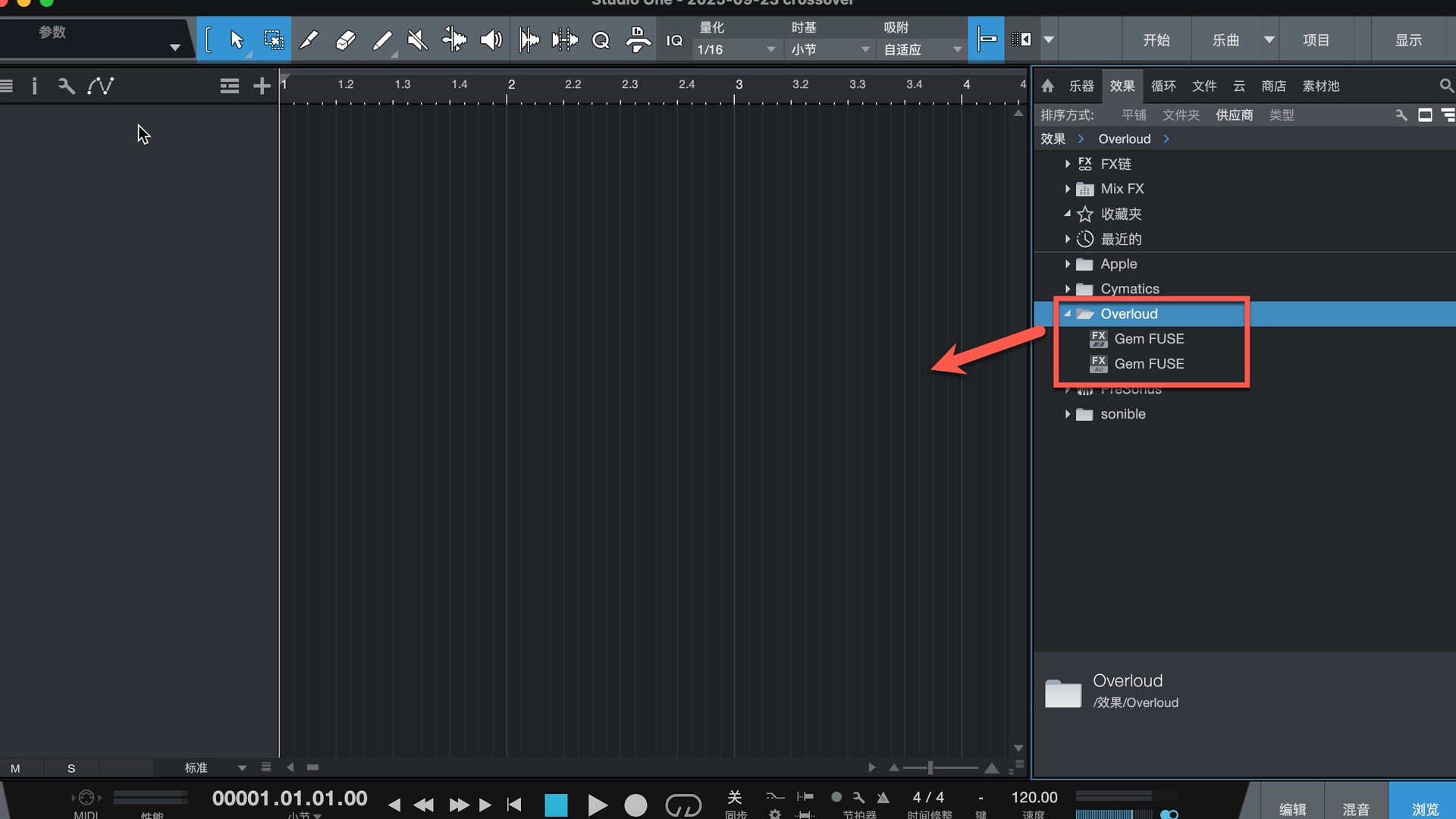This screenshot has height=819, width=1456.
Task: Select the Bend tool
Action: [453, 39]
